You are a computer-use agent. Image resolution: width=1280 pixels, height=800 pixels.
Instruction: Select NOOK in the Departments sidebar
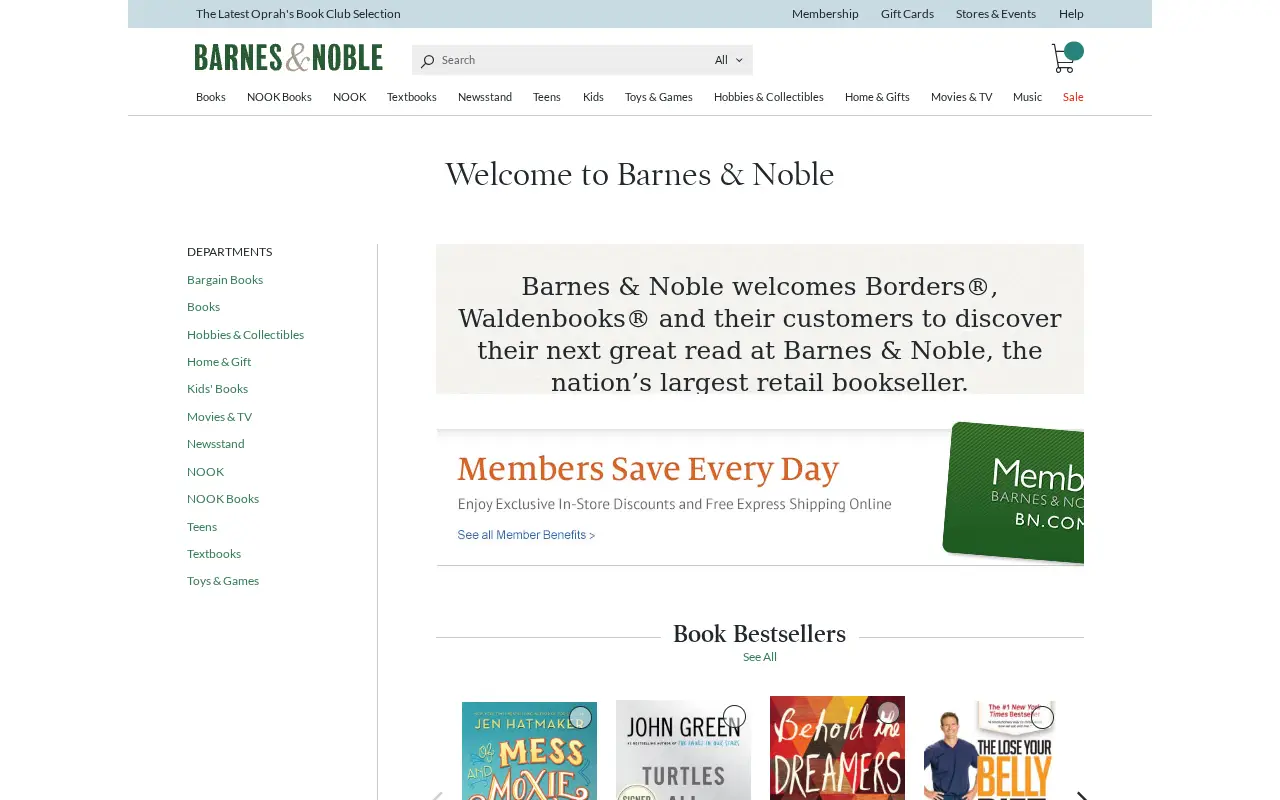point(205,472)
